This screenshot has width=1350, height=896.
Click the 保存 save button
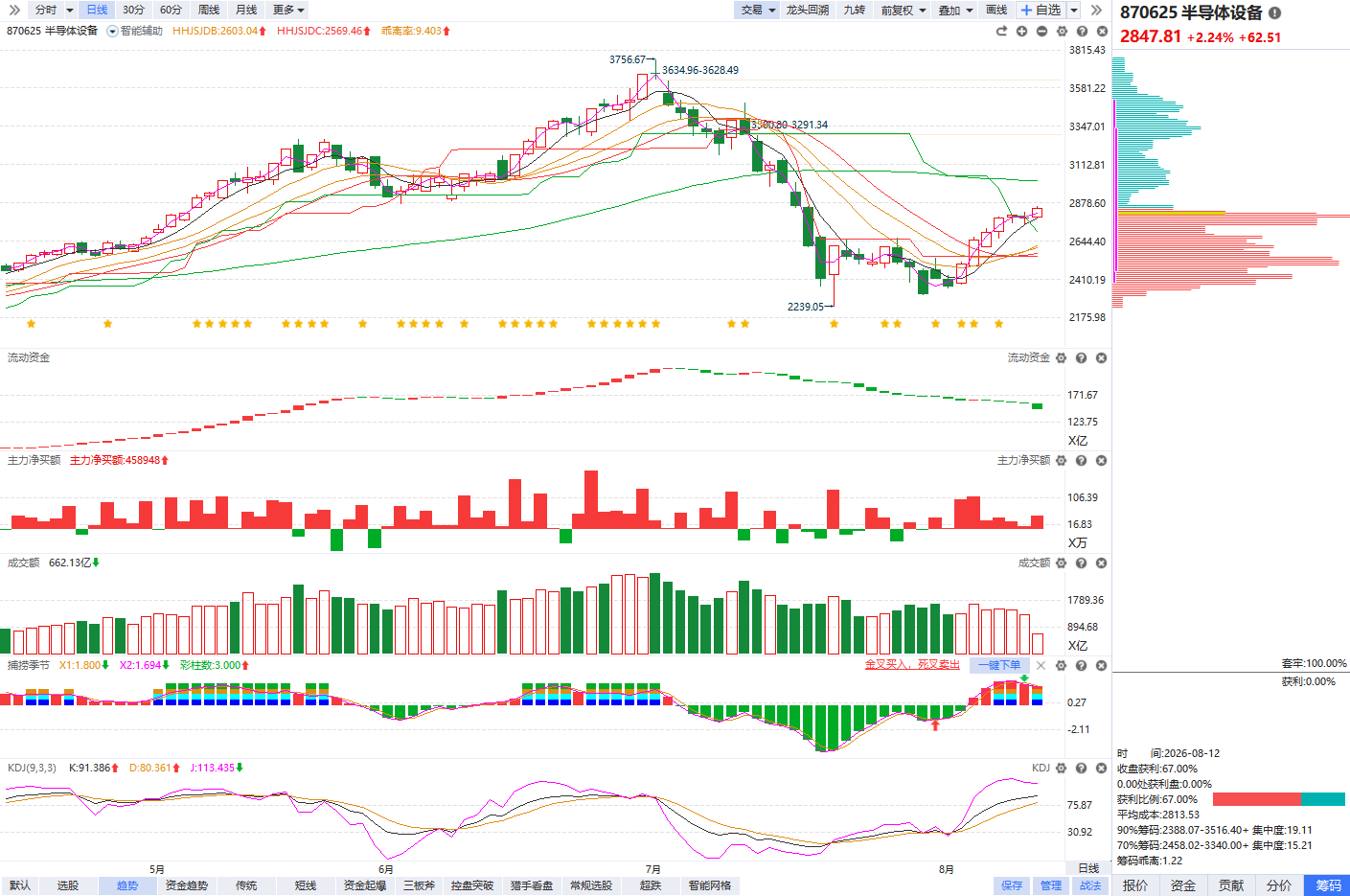tap(1012, 885)
